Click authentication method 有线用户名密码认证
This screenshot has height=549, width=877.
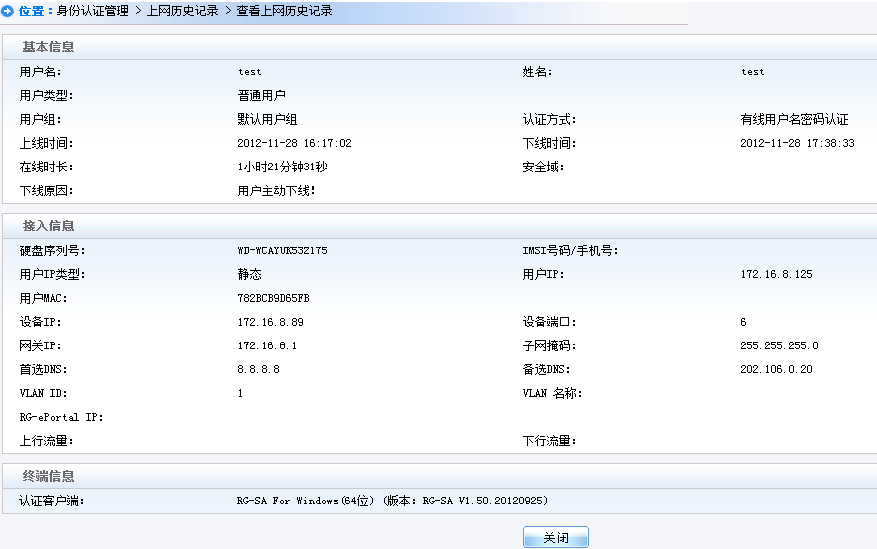tap(794, 120)
